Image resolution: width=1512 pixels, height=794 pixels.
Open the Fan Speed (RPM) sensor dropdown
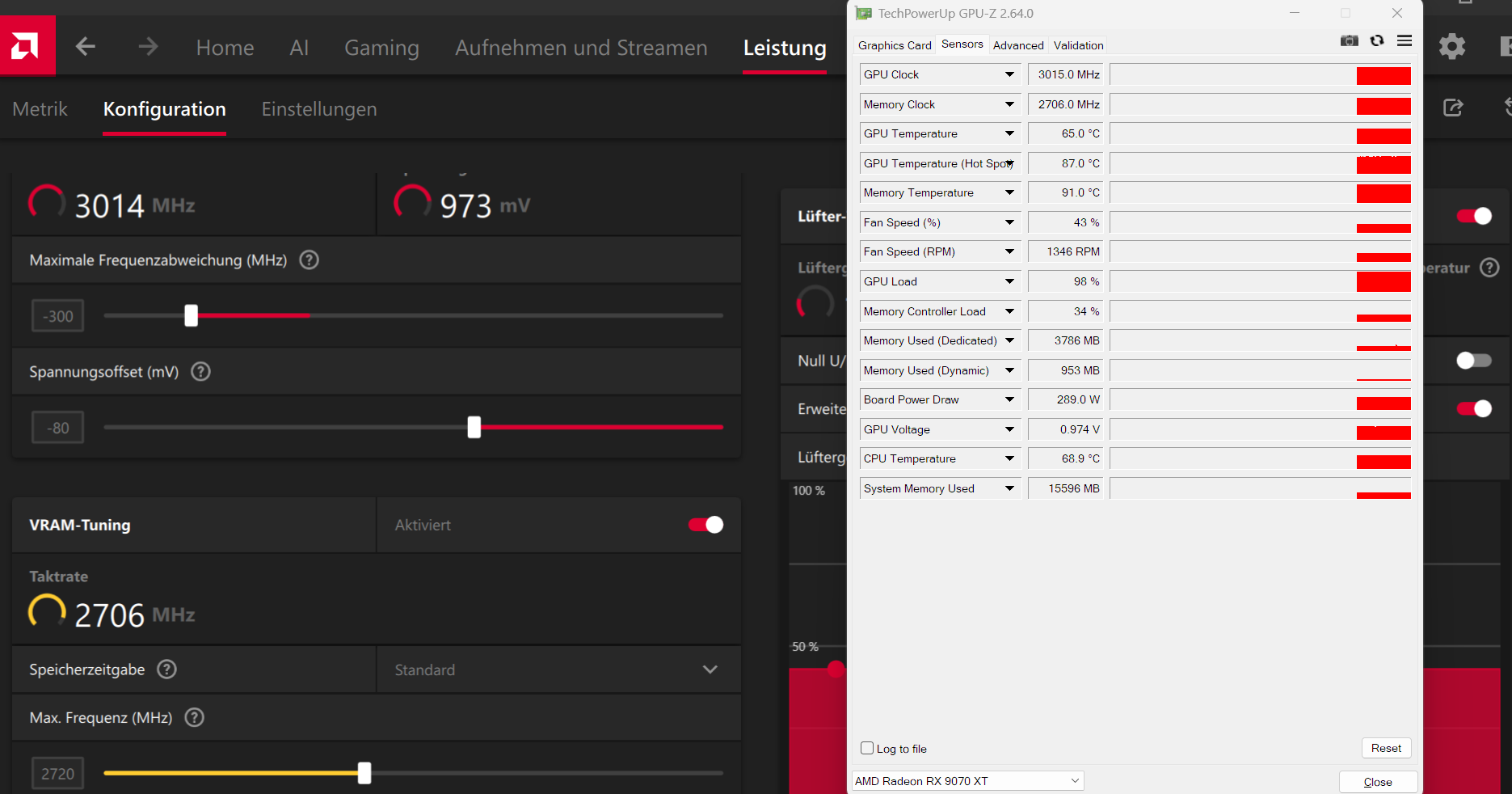pyautogui.click(x=1009, y=251)
